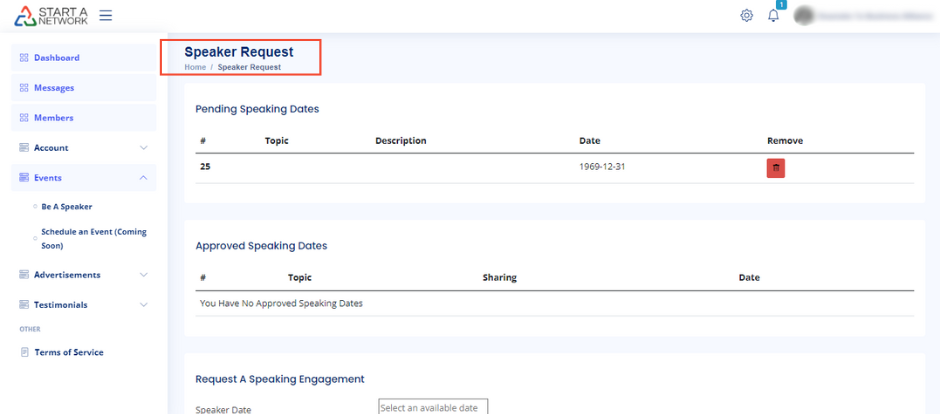The image size is (940, 414).
Task: Click the hamburger menu icon
Action: point(105,16)
